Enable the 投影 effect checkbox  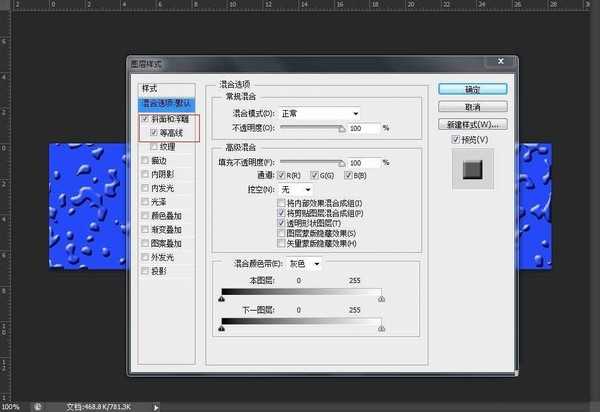pyautogui.click(x=145, y=270)
